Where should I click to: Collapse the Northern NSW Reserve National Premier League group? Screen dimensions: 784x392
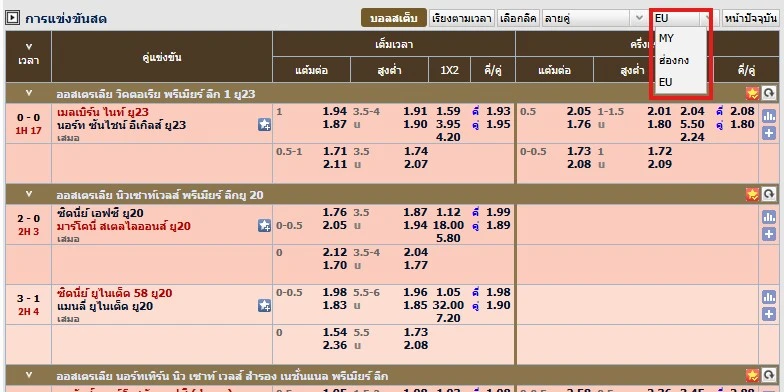[x=28, y=375]
